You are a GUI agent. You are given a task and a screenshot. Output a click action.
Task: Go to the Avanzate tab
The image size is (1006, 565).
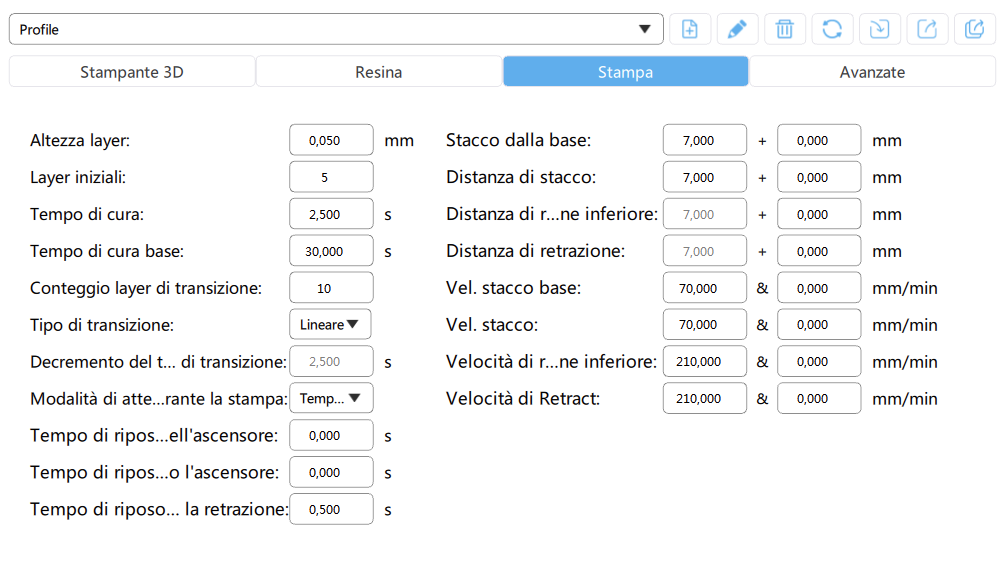872,72
